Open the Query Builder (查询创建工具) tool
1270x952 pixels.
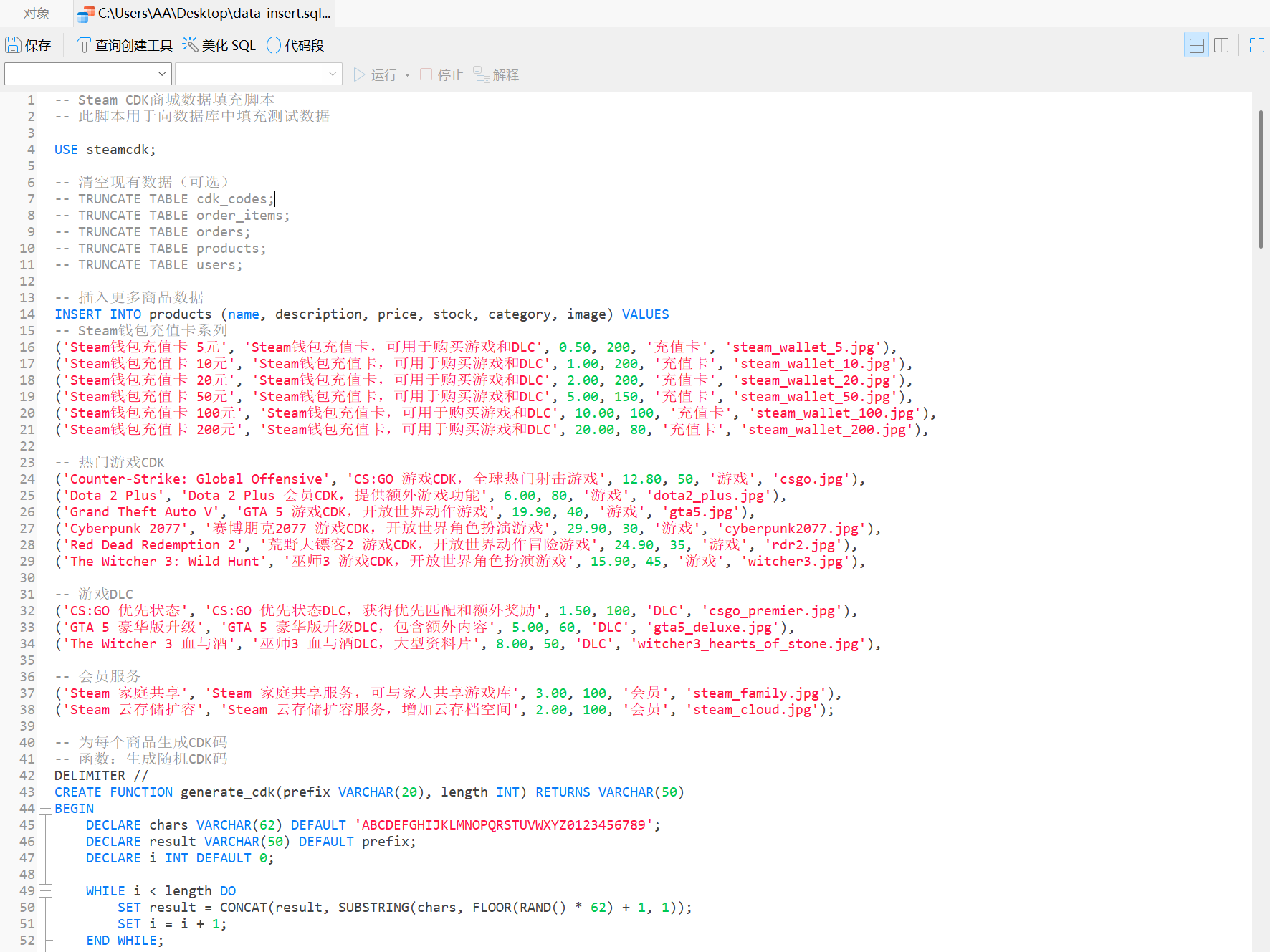point(124,45)
